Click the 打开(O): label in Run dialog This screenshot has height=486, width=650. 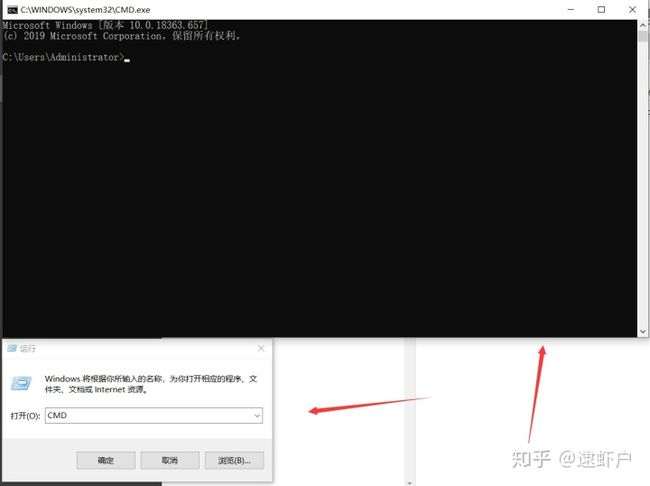coord(25,416)
